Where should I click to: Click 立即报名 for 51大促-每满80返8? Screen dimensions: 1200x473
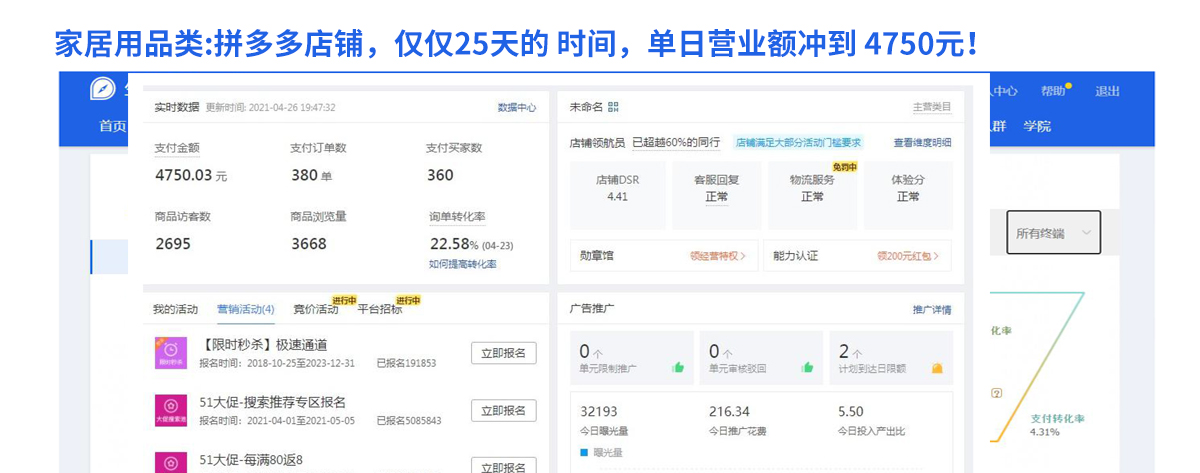tap(503, 465)
